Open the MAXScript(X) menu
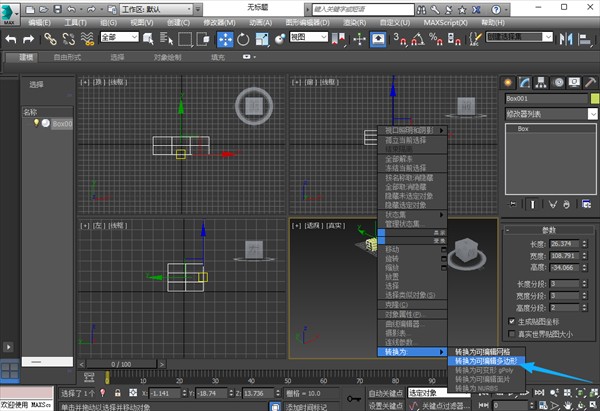The image size is (600, 411). (447, 21)
